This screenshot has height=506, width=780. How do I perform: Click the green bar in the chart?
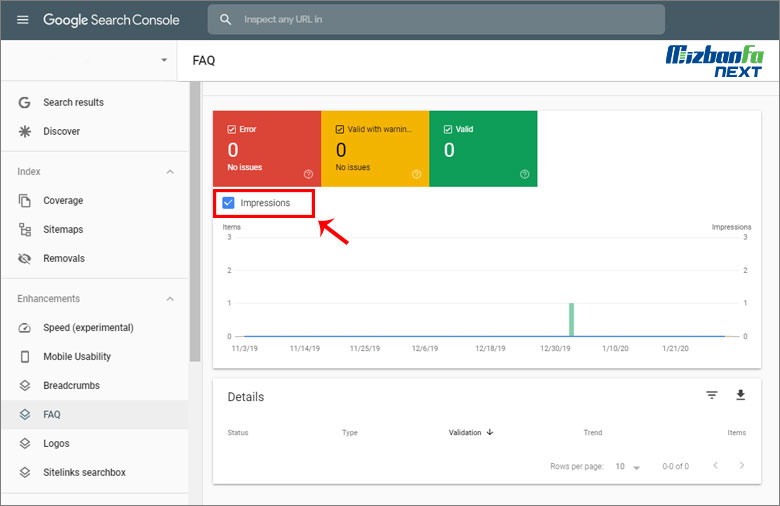click(x=572, y=319)
